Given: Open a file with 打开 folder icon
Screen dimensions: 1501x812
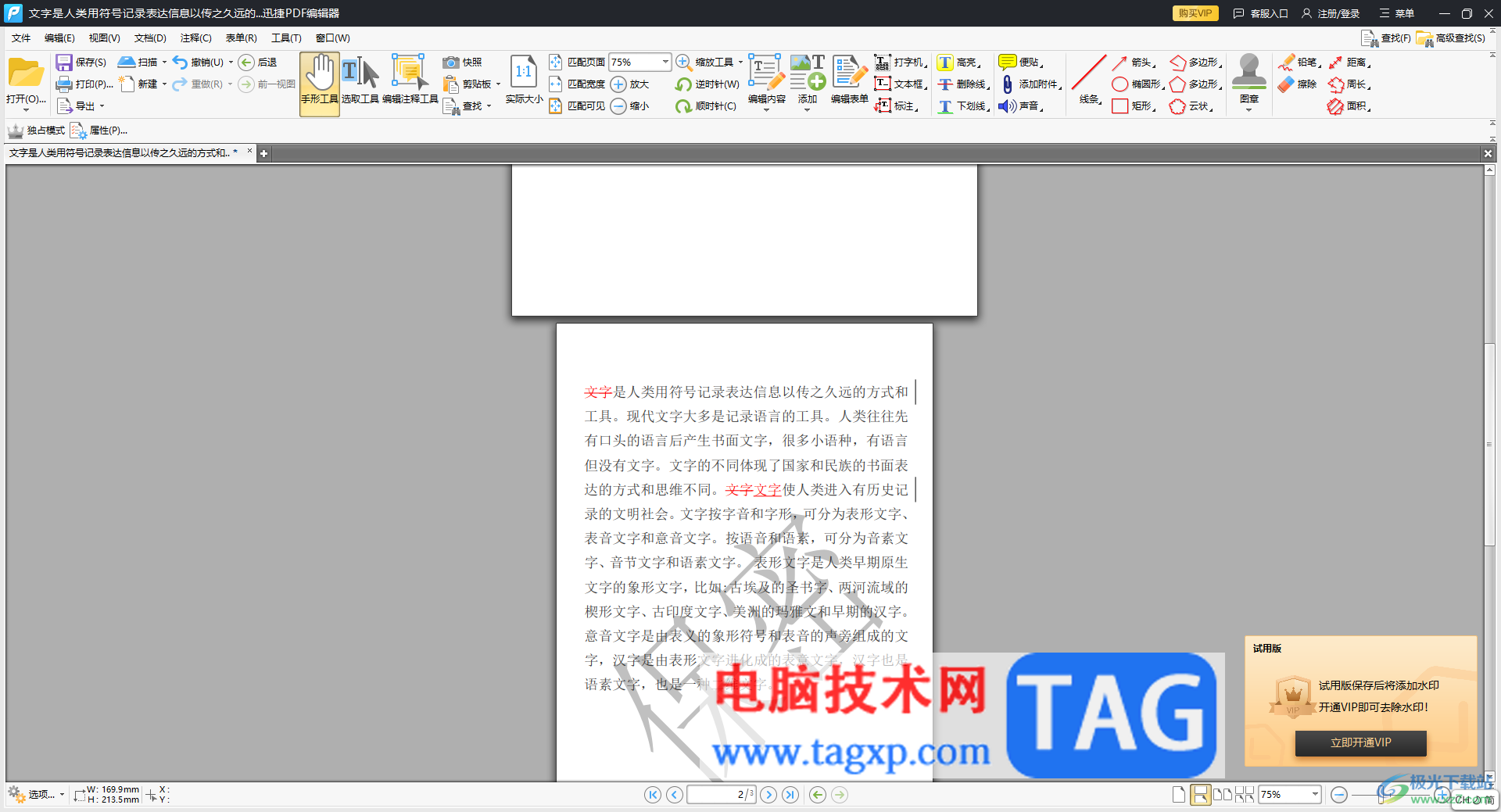Looking at the screenshot, I should tap(26, 84).
